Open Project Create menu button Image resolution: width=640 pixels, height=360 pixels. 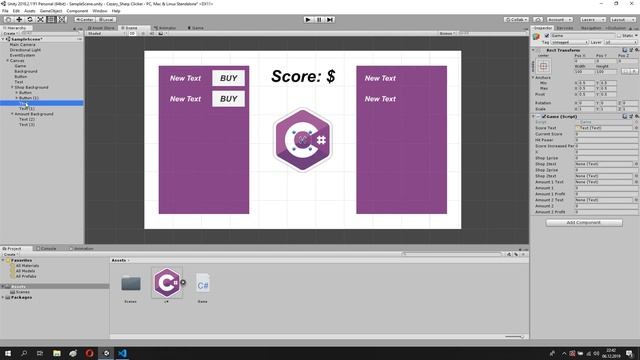pos(10,254)
